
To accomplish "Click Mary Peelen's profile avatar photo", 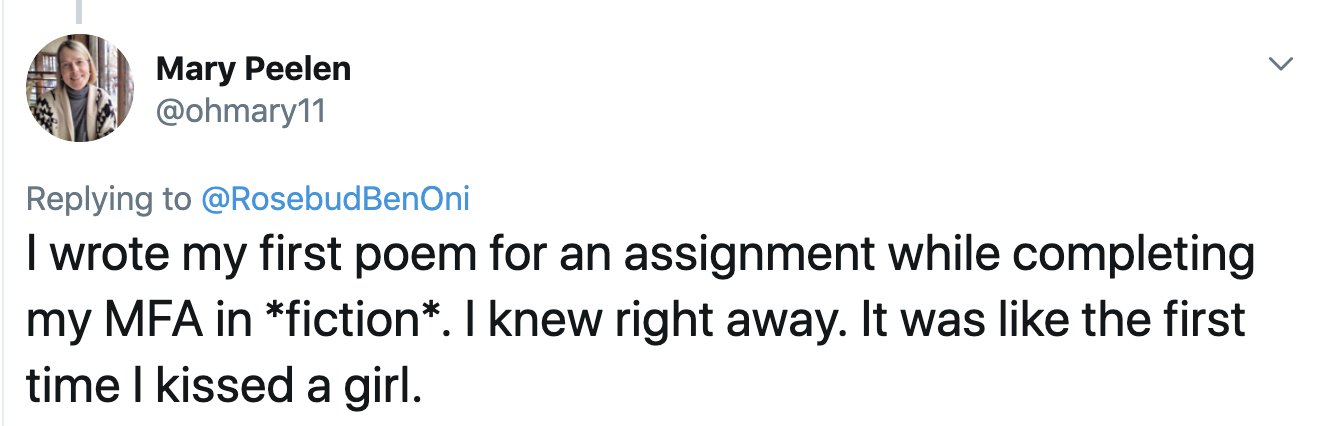I will coord(81,88).
